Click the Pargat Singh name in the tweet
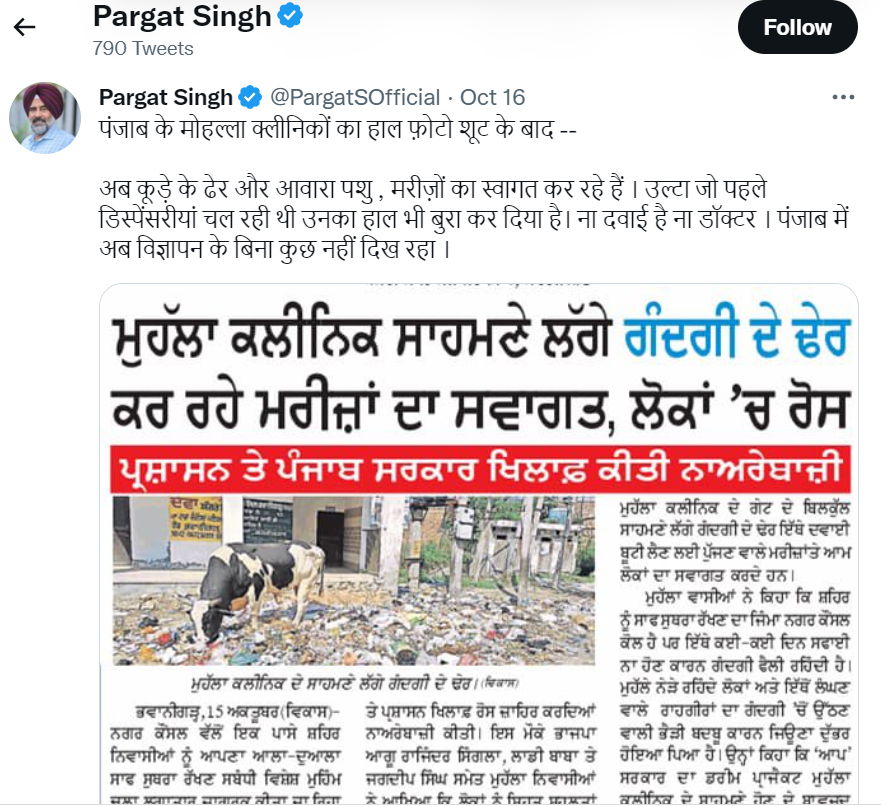The image size is (881, 806). coord(166,97)
